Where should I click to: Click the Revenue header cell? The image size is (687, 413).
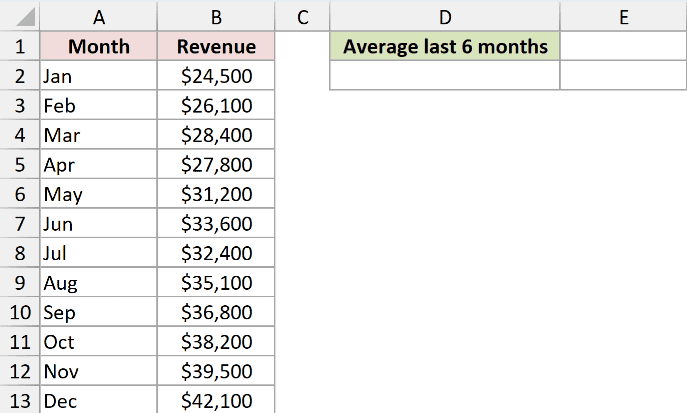tap(216, 46)
